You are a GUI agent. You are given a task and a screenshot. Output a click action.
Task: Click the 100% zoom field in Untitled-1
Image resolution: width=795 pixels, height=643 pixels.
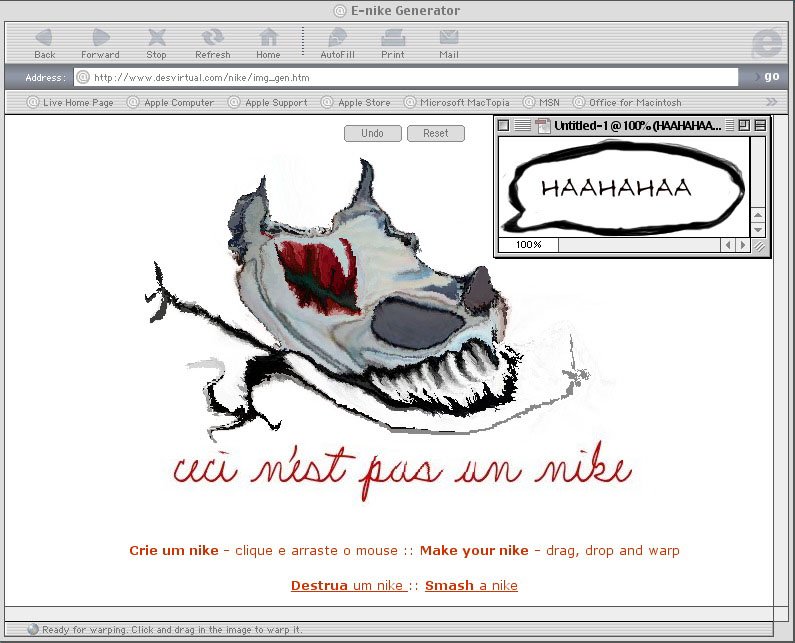[x=528, y=245]
